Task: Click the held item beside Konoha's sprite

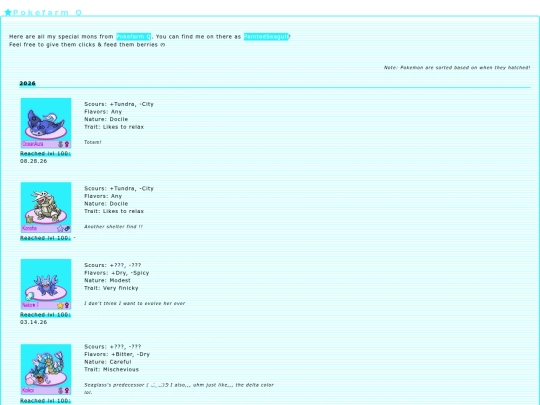Action: pos(30,219)
